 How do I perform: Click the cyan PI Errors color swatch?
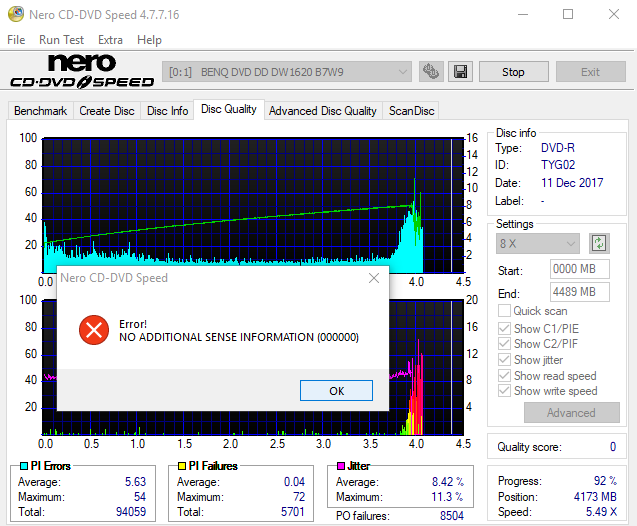[24, 466]
